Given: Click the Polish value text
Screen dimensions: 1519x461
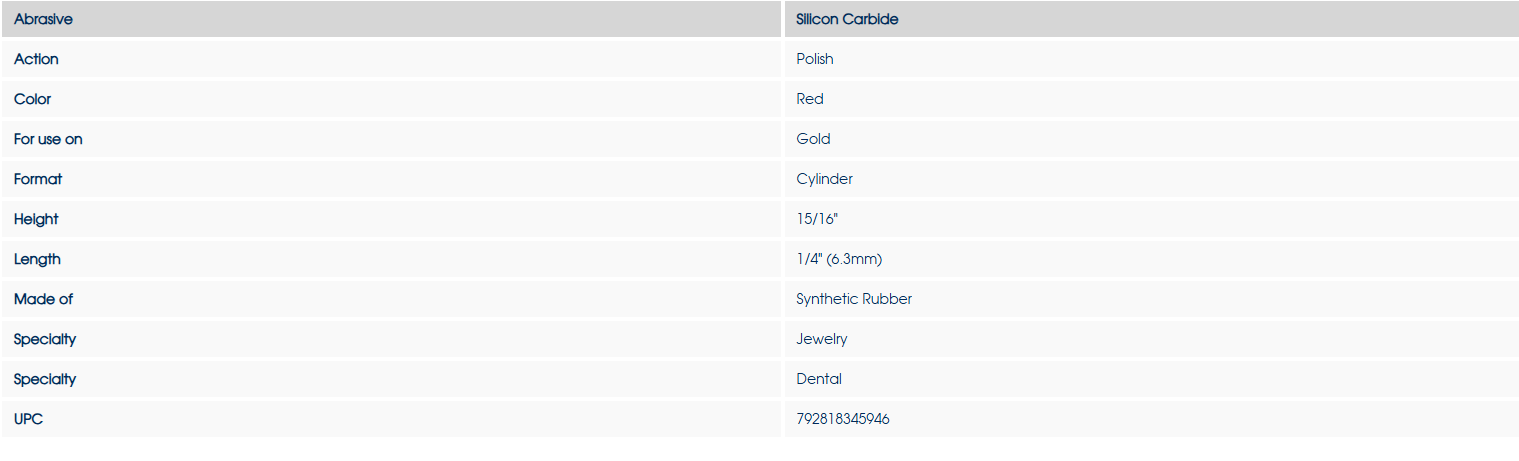Looking at the screenshot, I should tap(815, 59).
